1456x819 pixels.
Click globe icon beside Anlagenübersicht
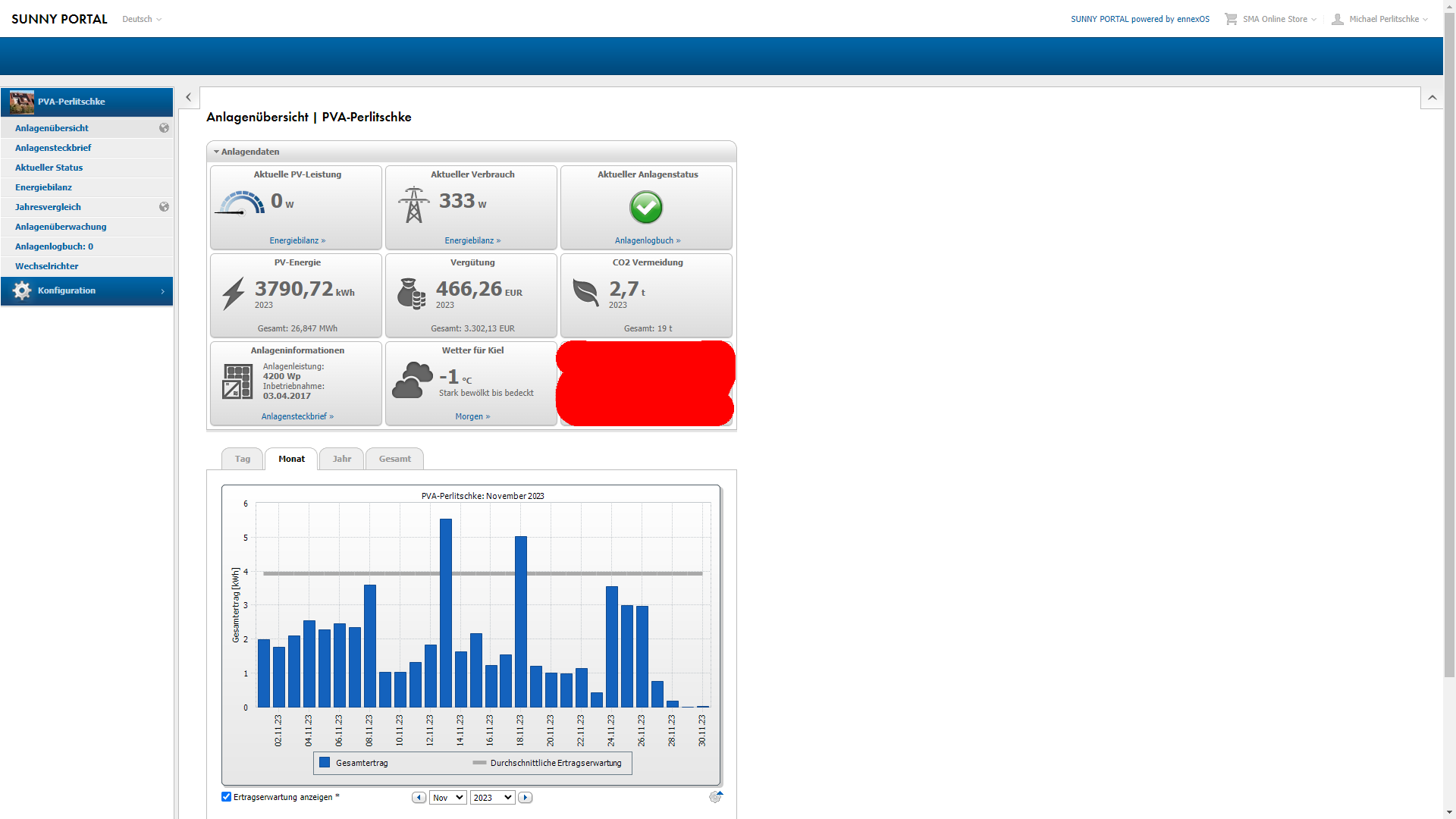[x=164, y=128]
